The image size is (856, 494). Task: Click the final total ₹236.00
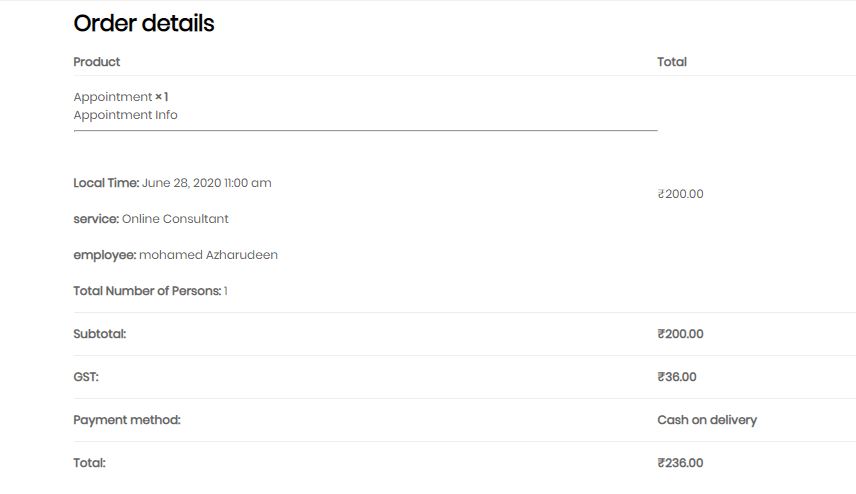[x=680, y=463]
